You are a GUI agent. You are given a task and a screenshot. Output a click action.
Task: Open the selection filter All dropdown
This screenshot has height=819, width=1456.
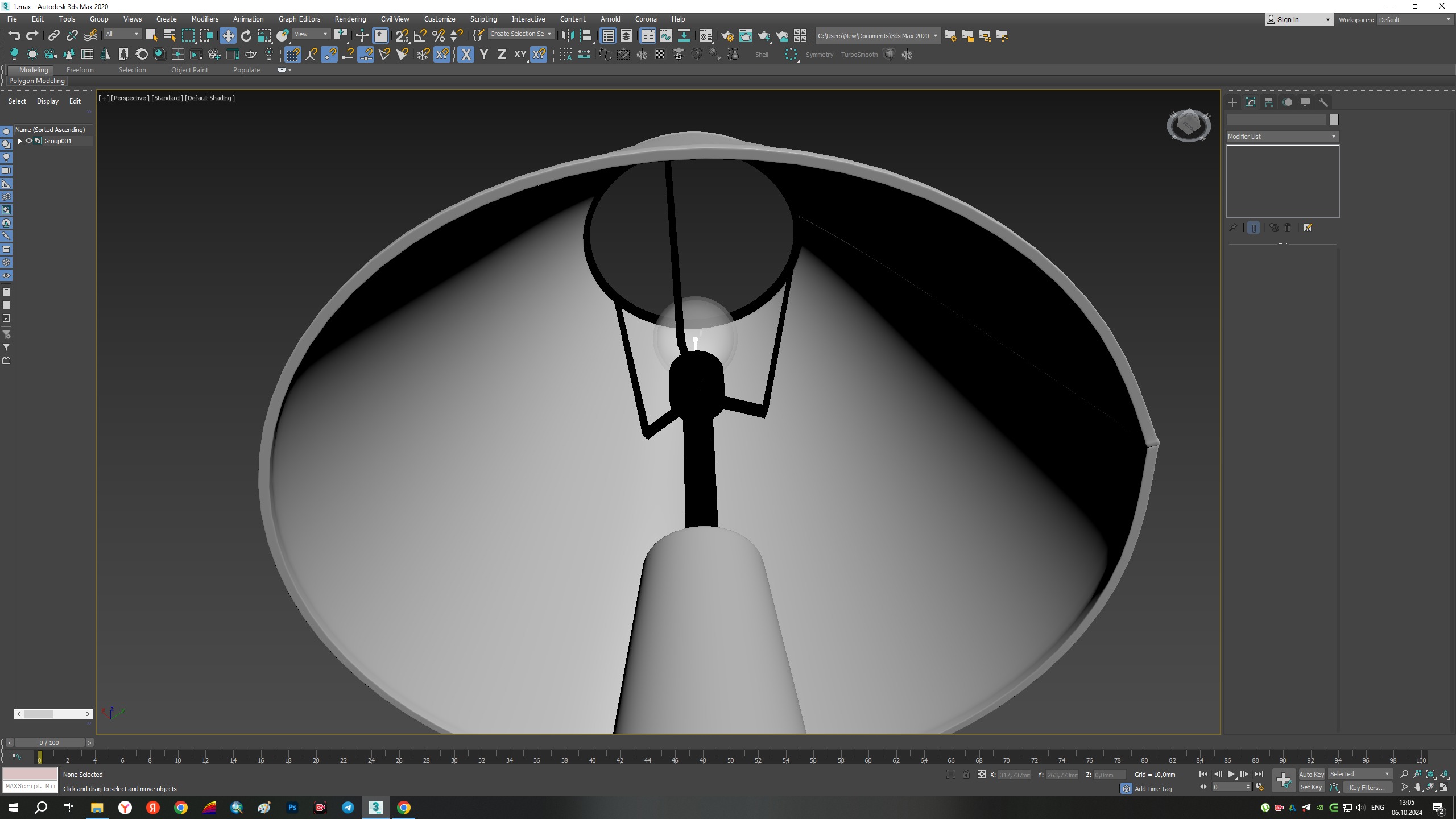(122, 35)
